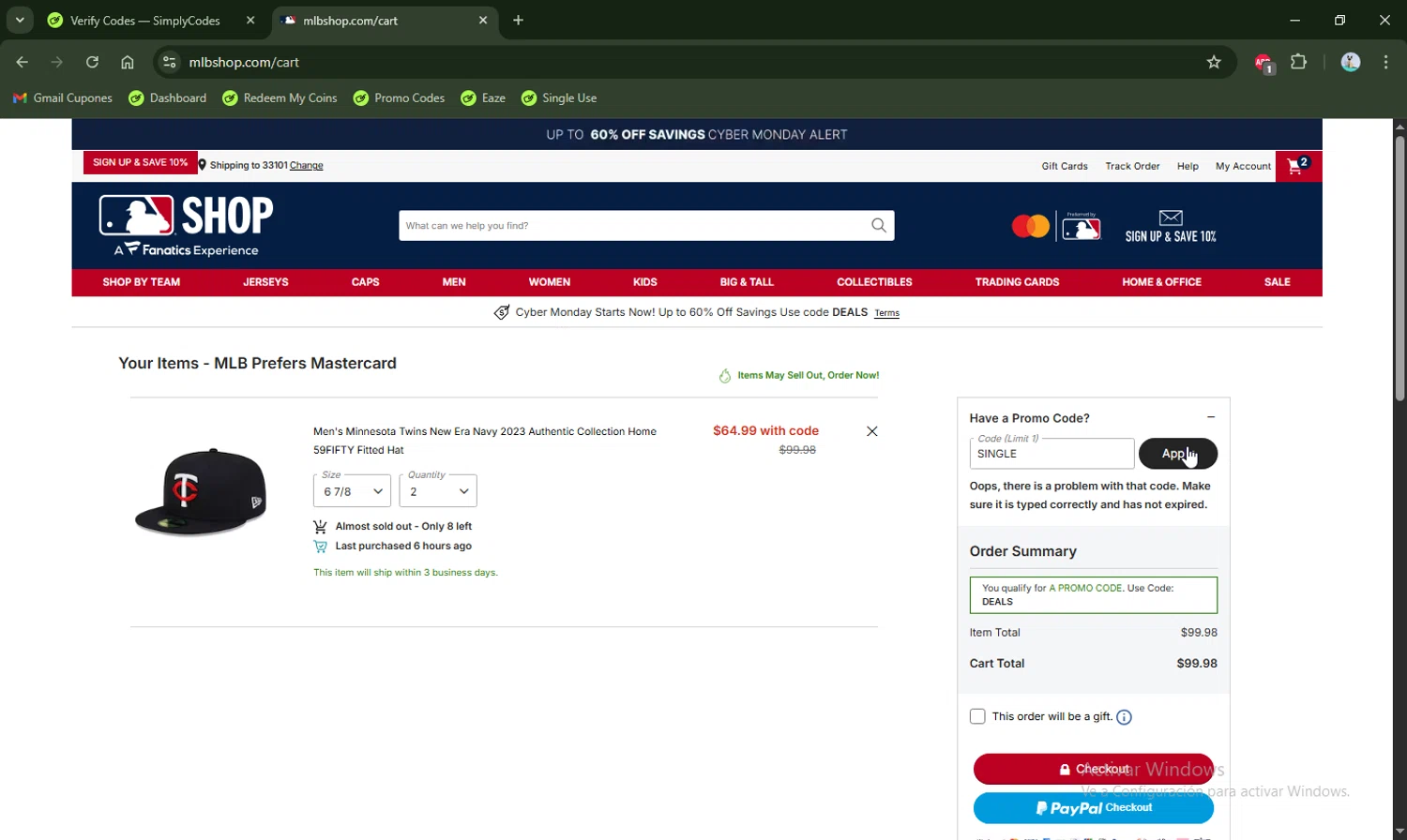1407x840 pixels.
Task: Click the shipping location pin icon
Action: pyautogui.click(x=203, y=165)
